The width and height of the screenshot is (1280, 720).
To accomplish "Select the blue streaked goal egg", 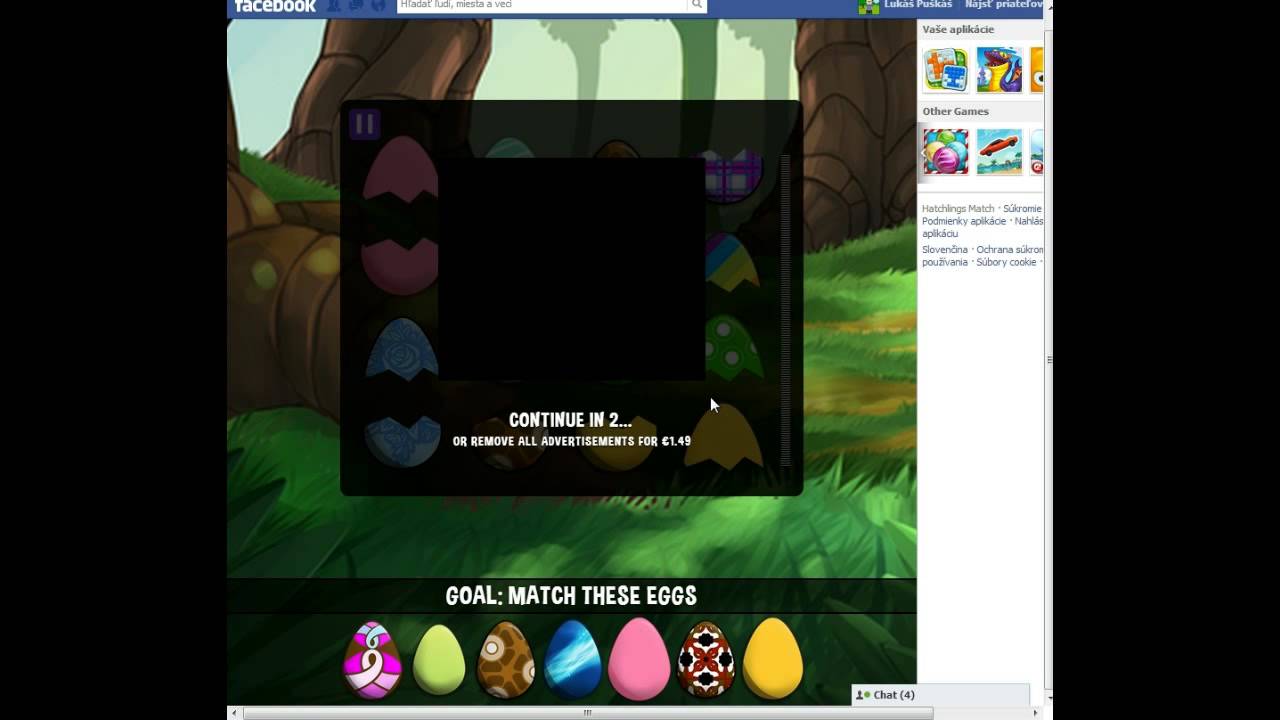I will point(572,659).
